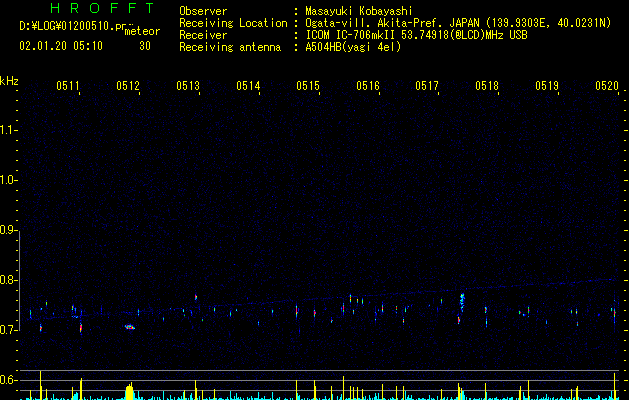Click the 0.7 frequency axis label
Screen dimensions: 629x400
(8, 330)
